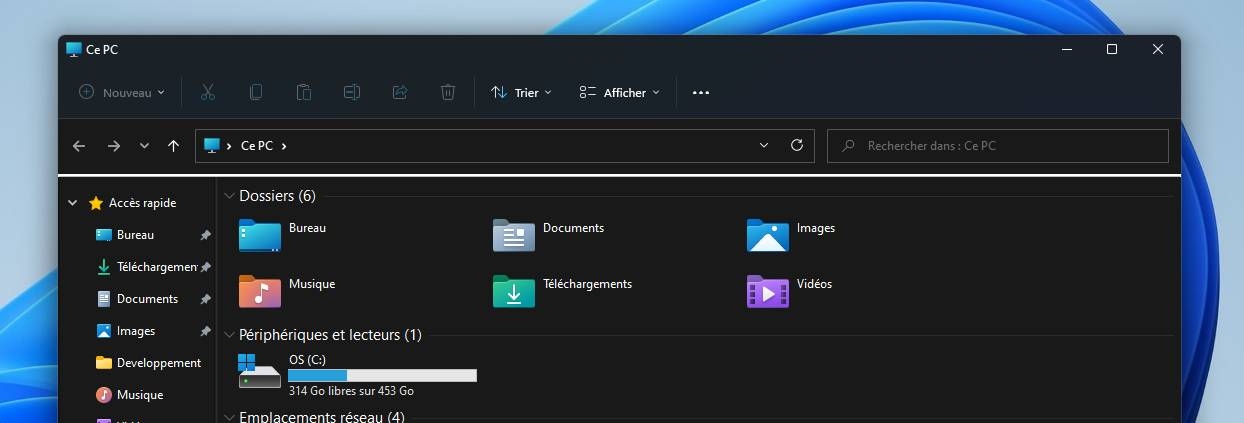The height and width of the screenshot is (423, 1244).
Task: Unpin Bureau via its pin icon
Action: coord(205,235)
